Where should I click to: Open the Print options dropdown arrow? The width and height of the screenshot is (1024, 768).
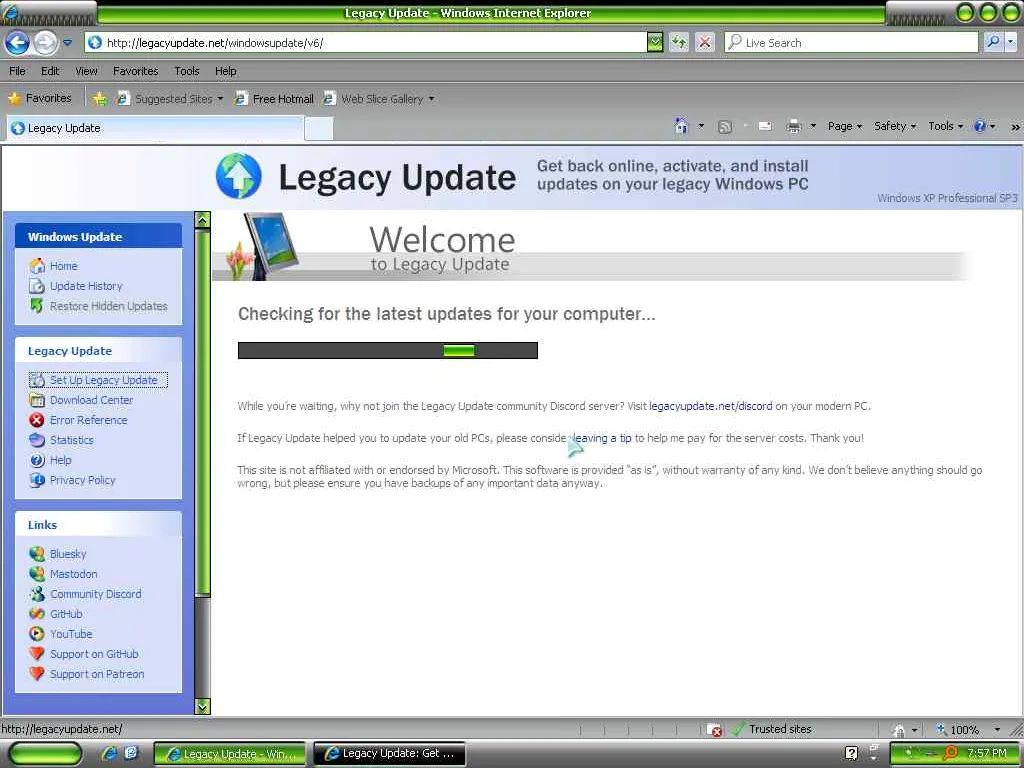point(813,126)
